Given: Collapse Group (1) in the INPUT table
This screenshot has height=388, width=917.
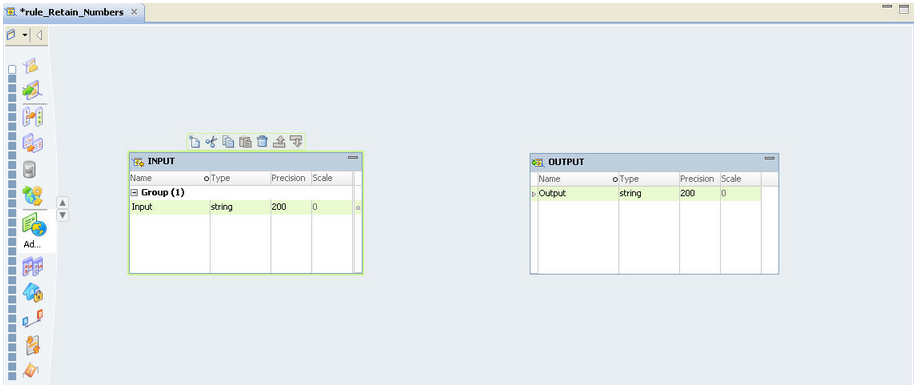Looking at the screenshot, I should point(134,193).
